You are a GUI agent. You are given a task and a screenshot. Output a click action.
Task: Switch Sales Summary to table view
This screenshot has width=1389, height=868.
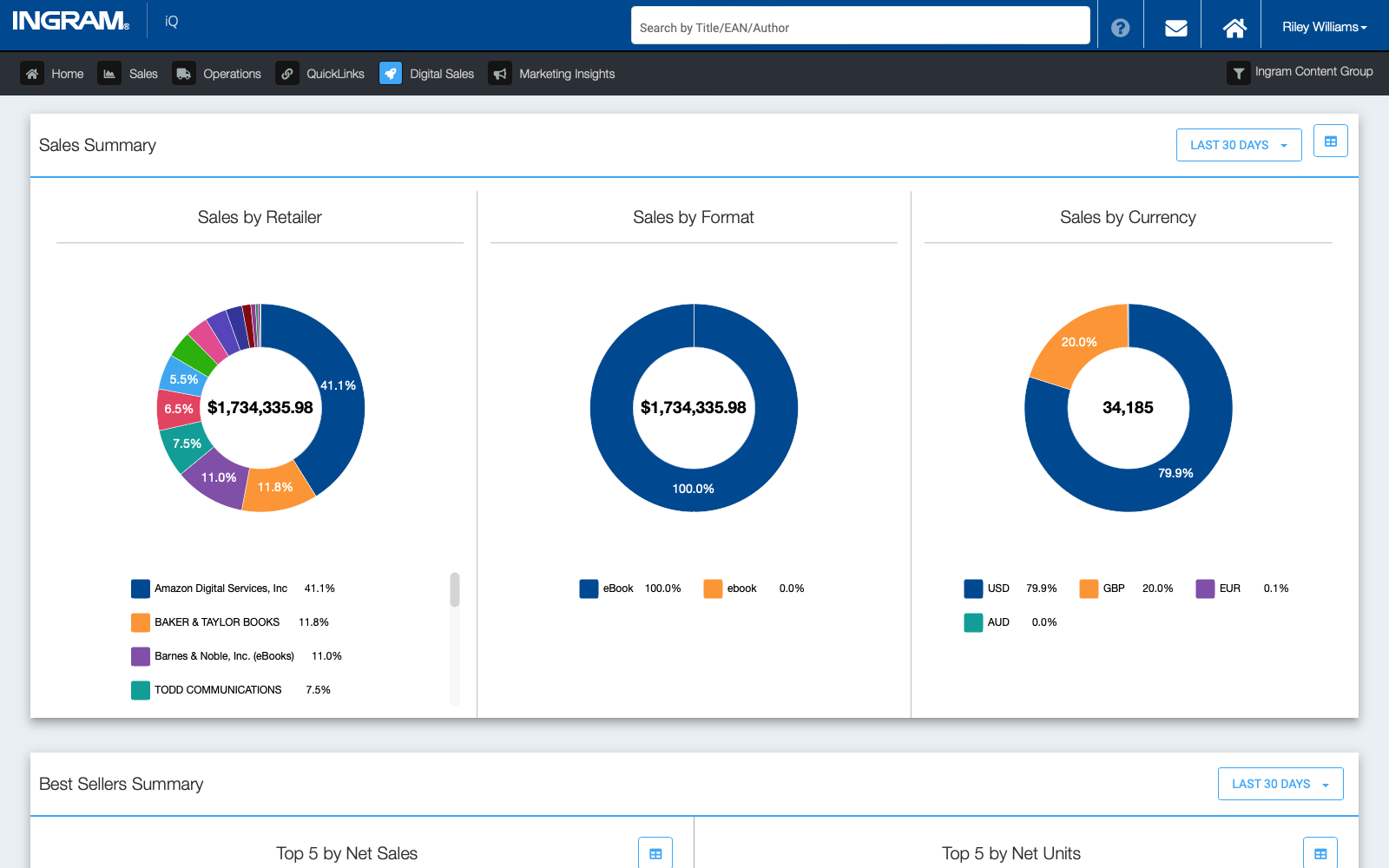coord(1330,141)
